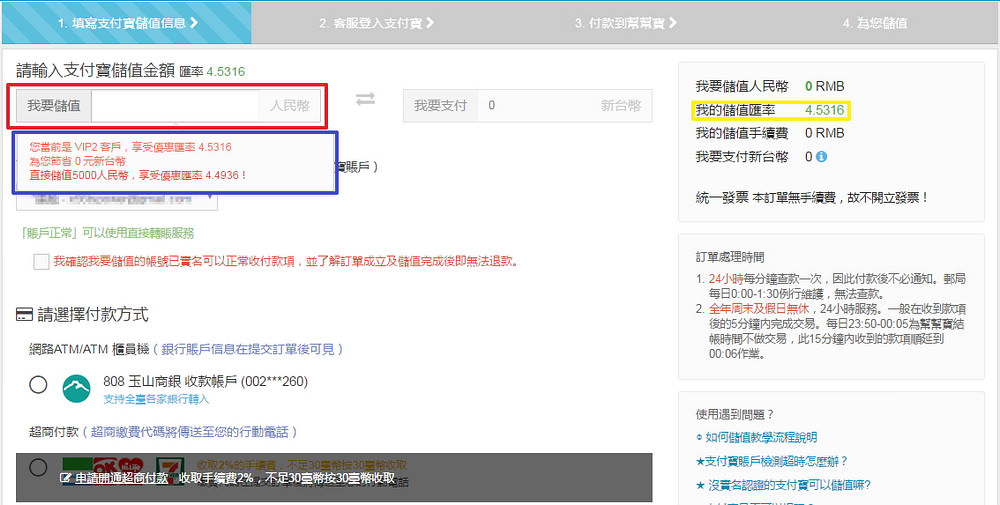Click the 訂單處理時間 heading
Viewport: 1000px width, 505px height.
coord(730,257)
